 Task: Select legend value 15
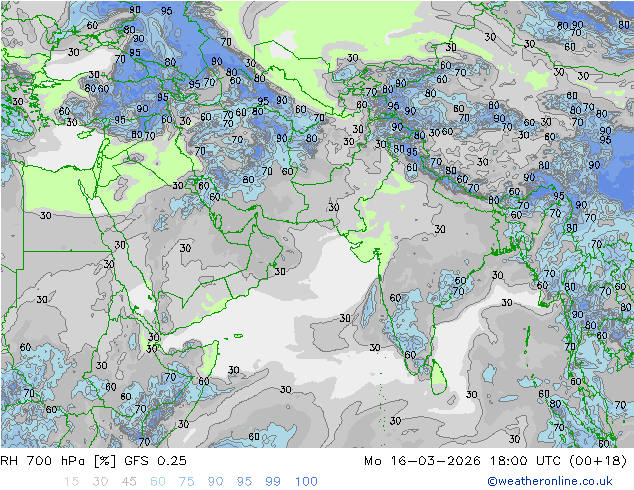click(71, 481)
